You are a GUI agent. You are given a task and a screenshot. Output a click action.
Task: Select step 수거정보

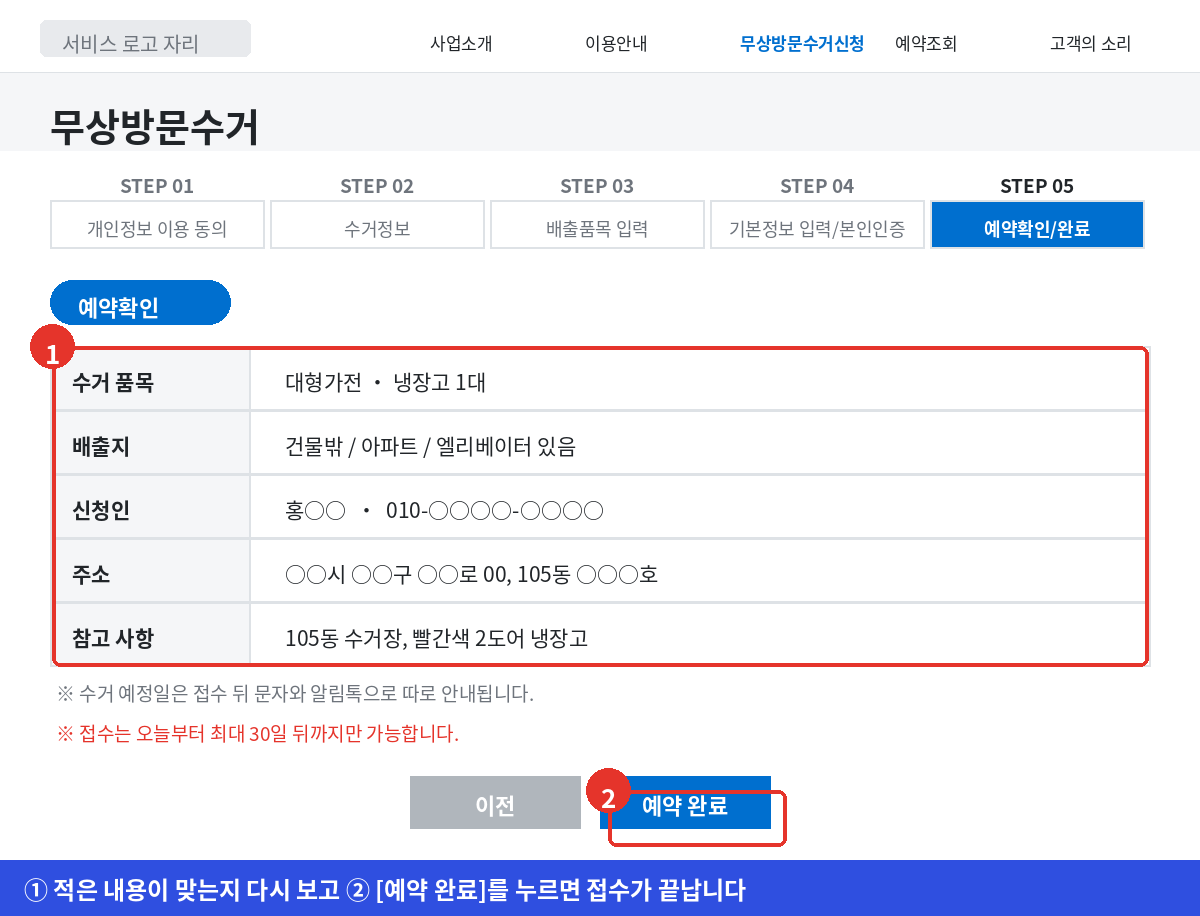coord(377,225)
